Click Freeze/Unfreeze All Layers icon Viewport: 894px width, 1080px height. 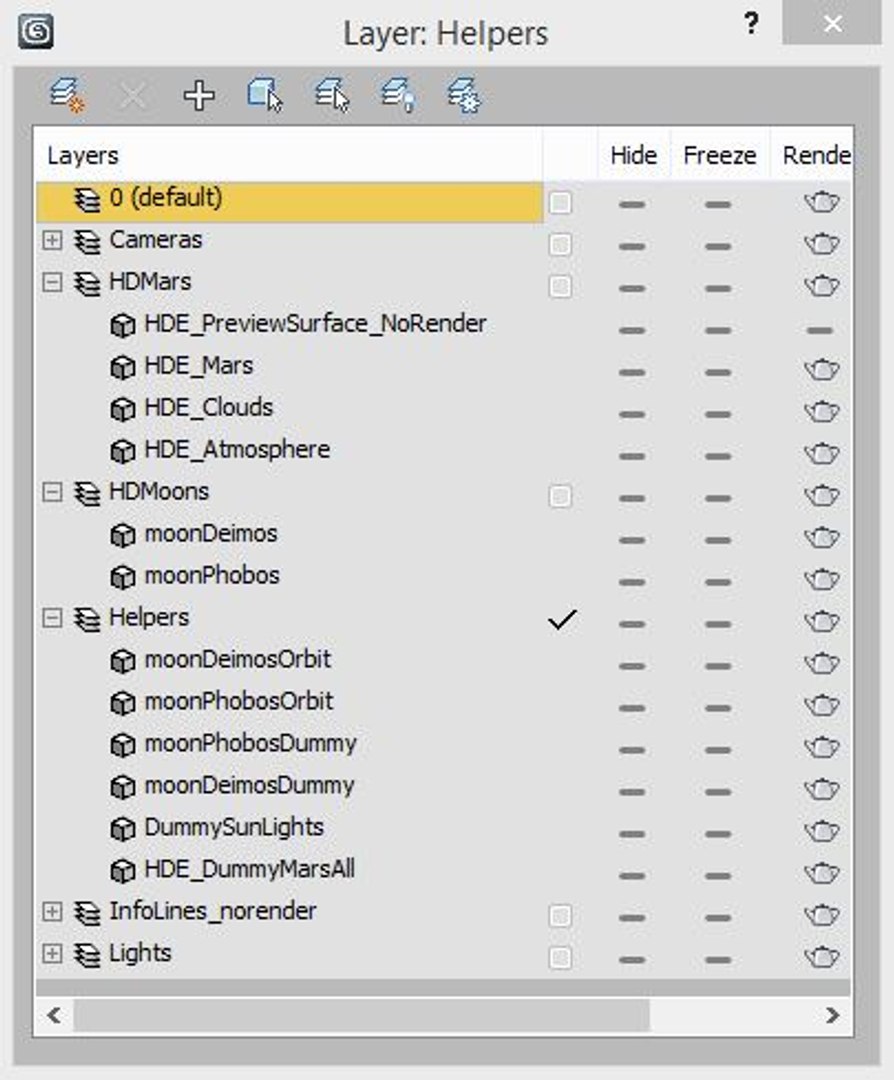click(x=464, y=95)
